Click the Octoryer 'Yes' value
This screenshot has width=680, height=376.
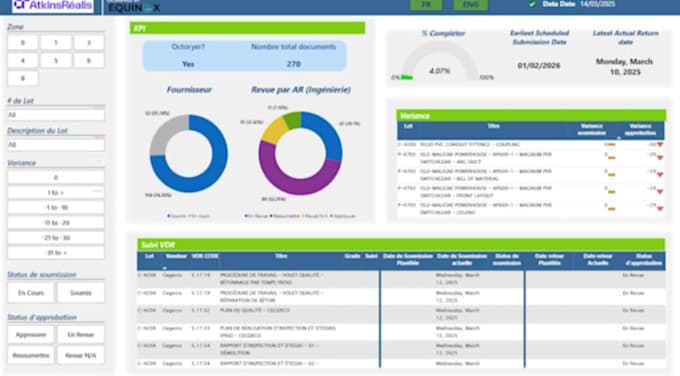pyautogui.click(x=188, y=64)
